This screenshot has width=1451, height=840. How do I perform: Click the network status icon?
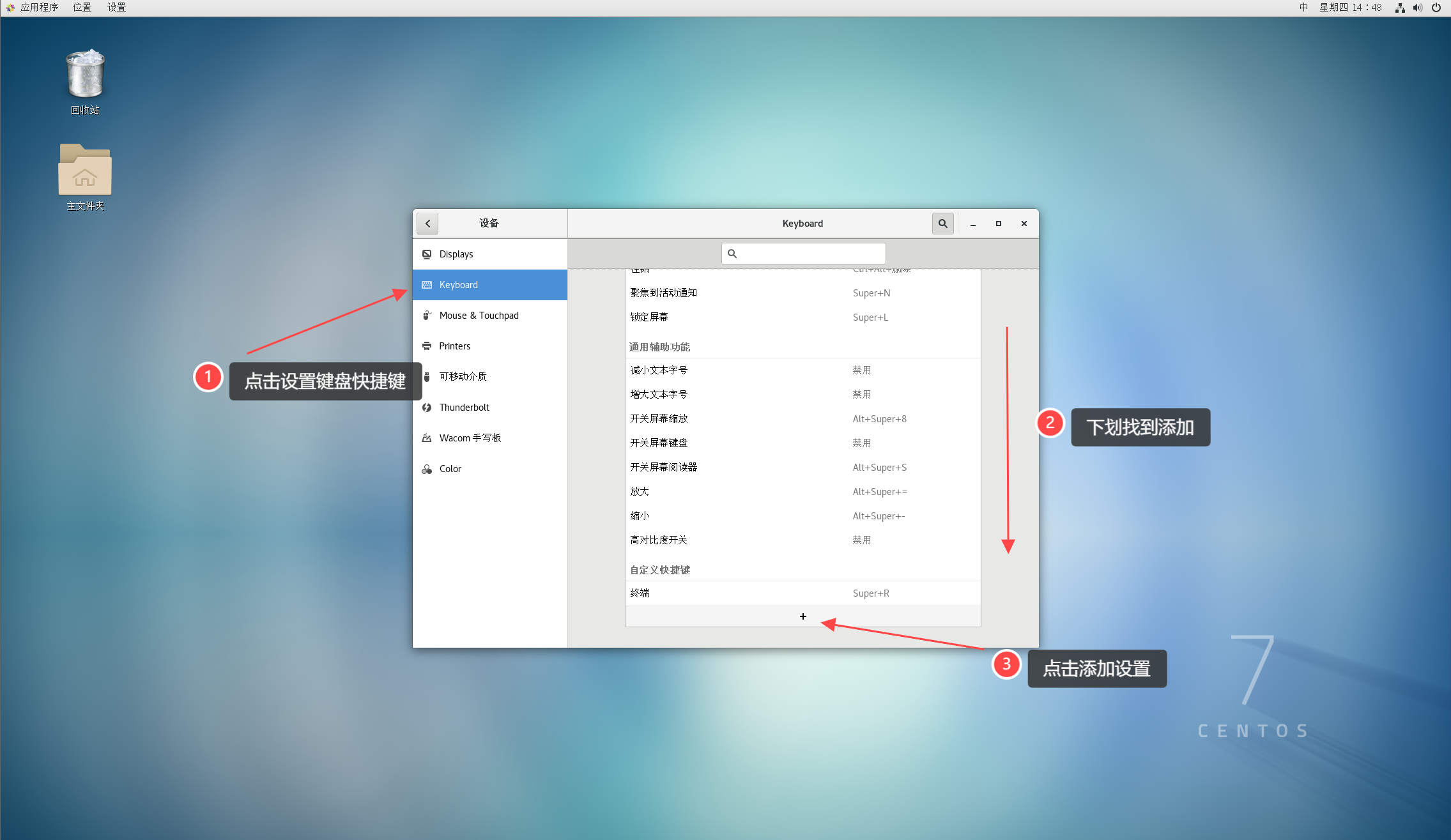click(x=1400, y=8)
